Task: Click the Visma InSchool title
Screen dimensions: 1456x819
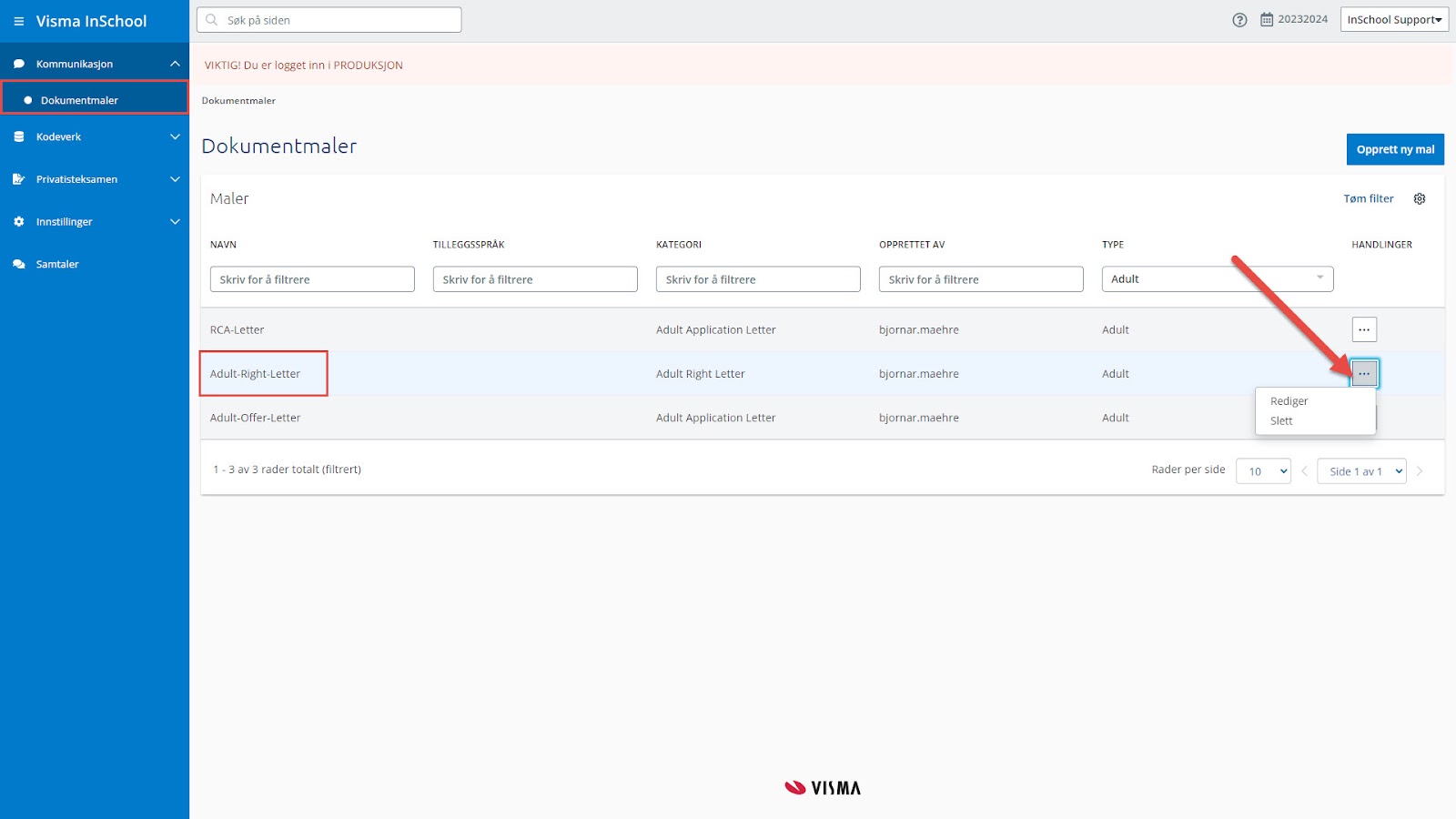Action: [91, 21]
